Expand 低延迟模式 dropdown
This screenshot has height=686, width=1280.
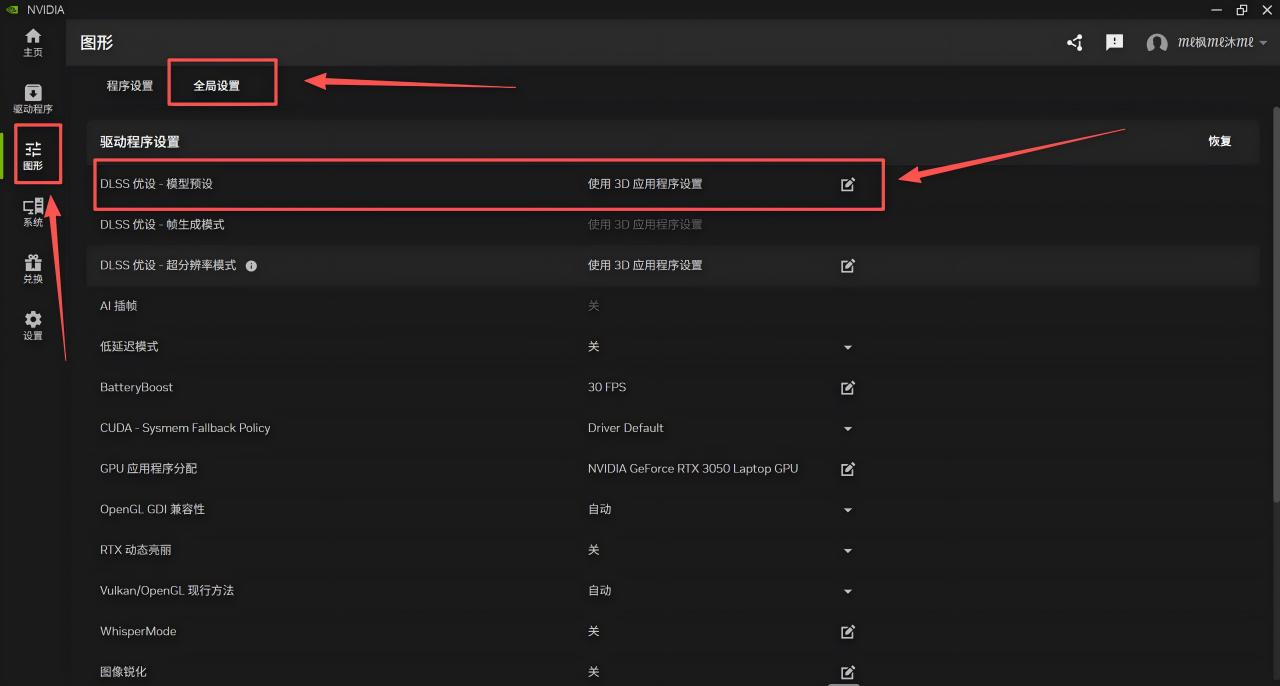click(848, 348)
